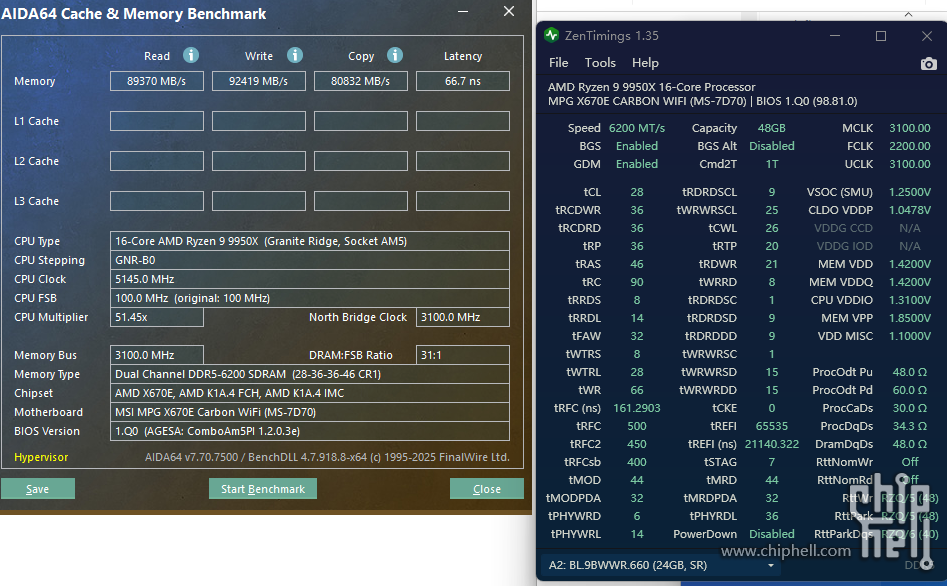Click the MEM VDD 1.4200V value
This screenshot has width=947, height=586.
(910, 264)
